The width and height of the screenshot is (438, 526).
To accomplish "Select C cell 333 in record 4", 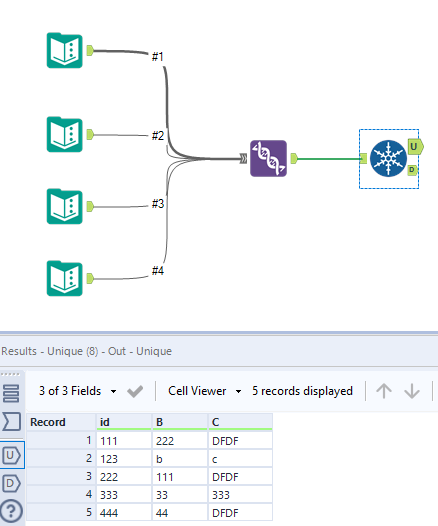I will [x=240, y=494].
